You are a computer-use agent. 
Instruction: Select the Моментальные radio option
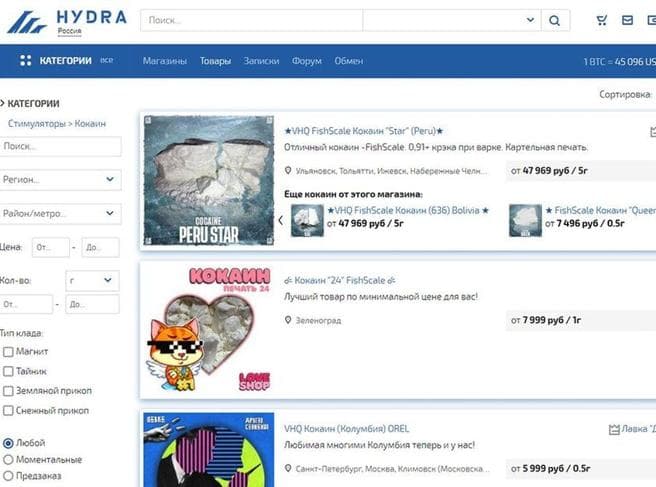[8, 460]
